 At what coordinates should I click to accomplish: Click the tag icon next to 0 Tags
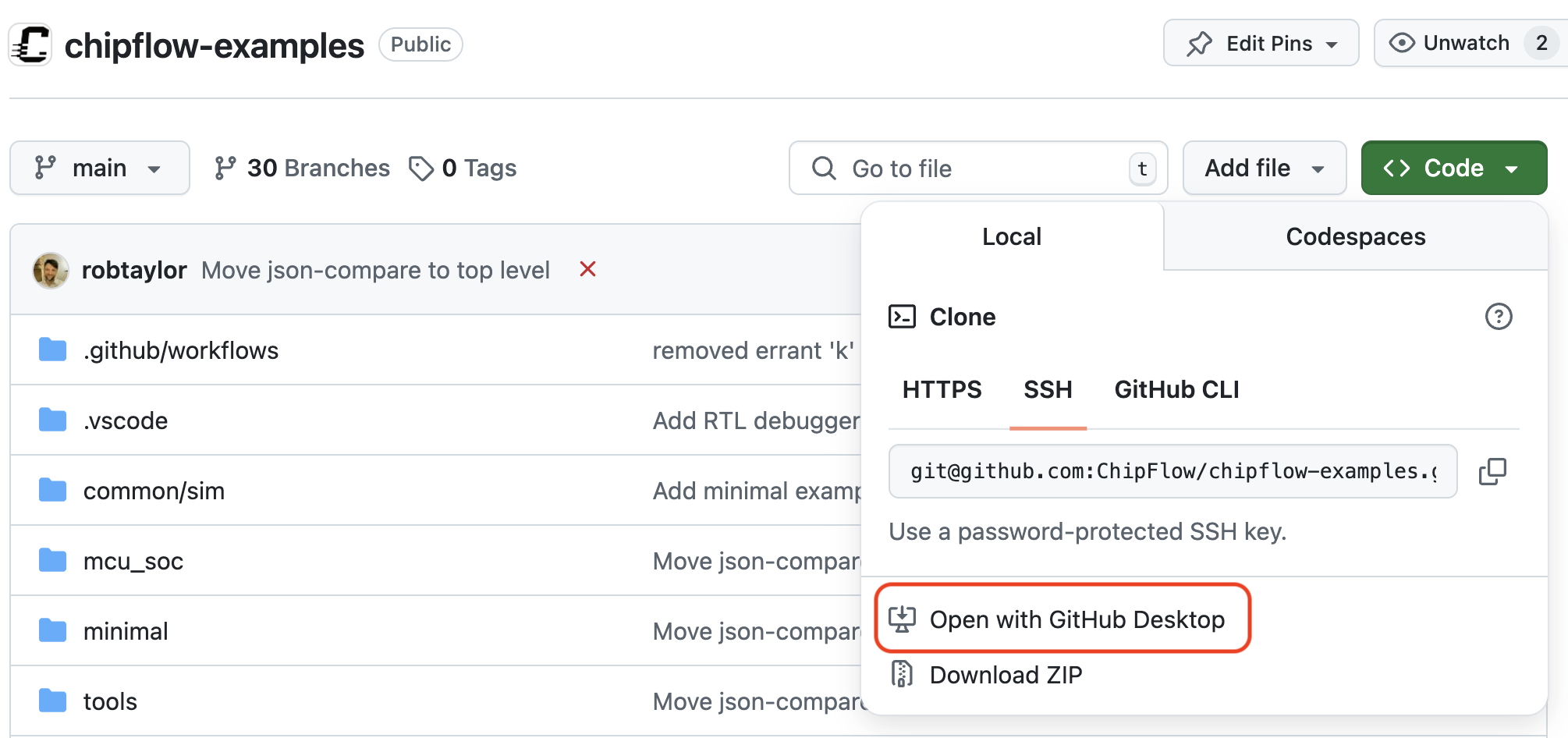(422, 168)
